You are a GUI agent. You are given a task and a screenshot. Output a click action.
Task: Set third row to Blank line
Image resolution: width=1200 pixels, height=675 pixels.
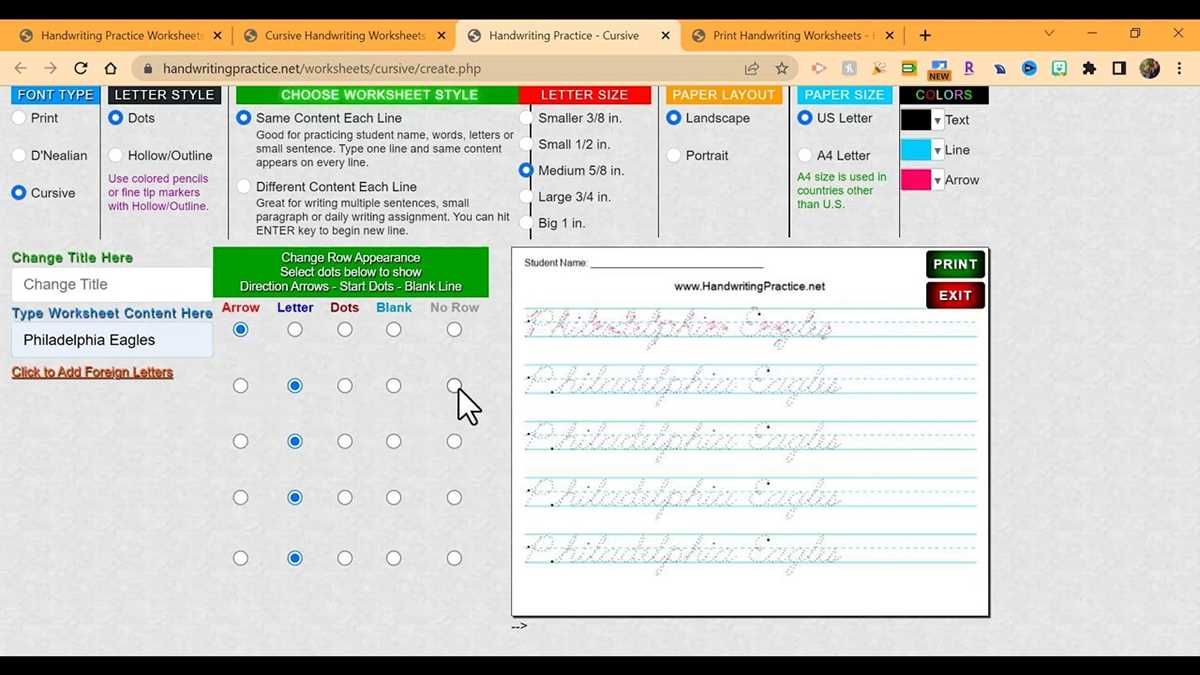click(394, 441)
